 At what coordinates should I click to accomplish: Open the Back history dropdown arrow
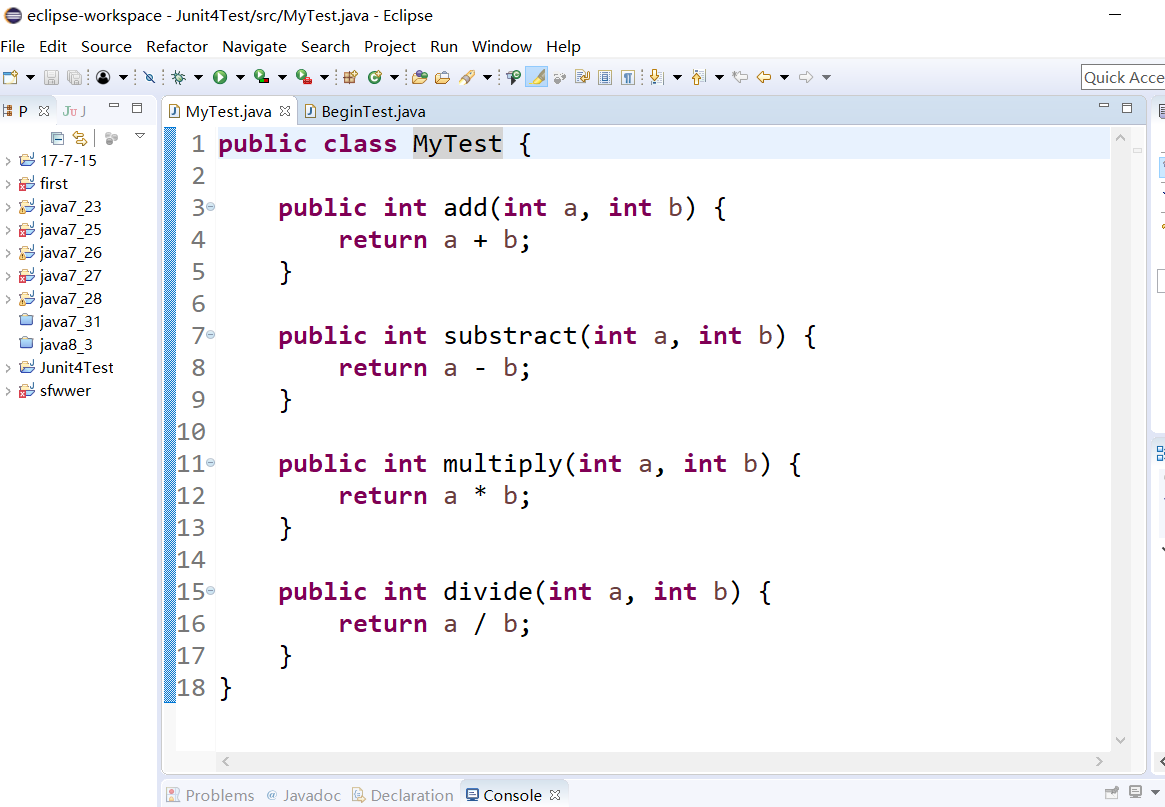(x=784, y=77)
